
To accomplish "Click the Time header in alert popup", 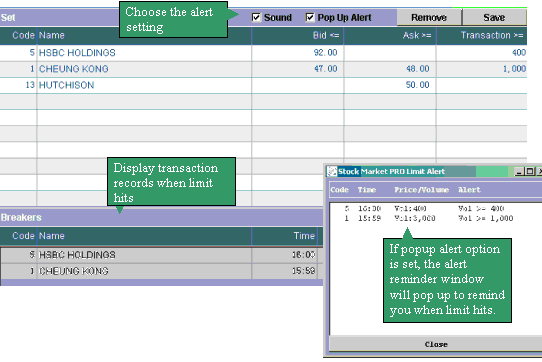I will pyautogui.click(x=366, y=190).
